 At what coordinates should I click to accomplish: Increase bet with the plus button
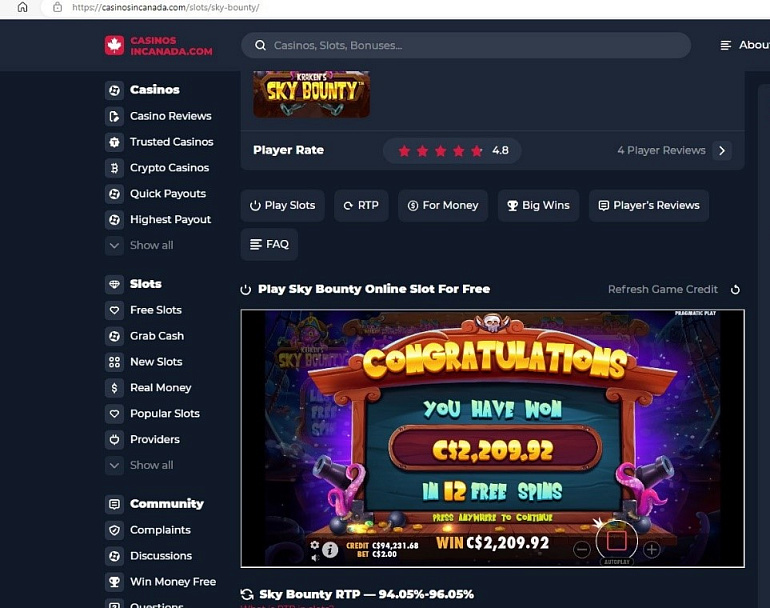click(x=652, y=549)
